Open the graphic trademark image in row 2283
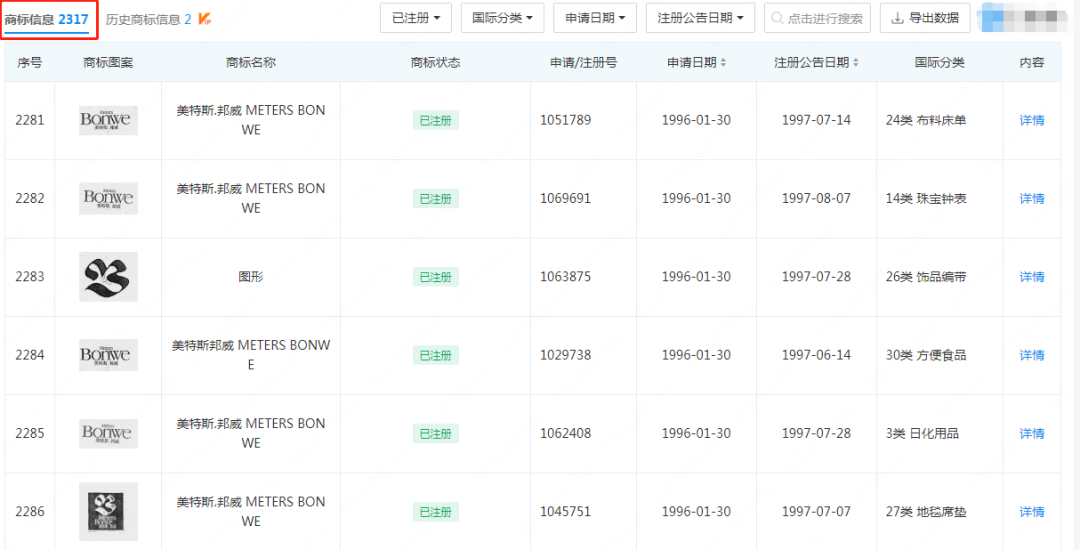Viewport: 1080px width, 550px height. click(x=108, y=277)
